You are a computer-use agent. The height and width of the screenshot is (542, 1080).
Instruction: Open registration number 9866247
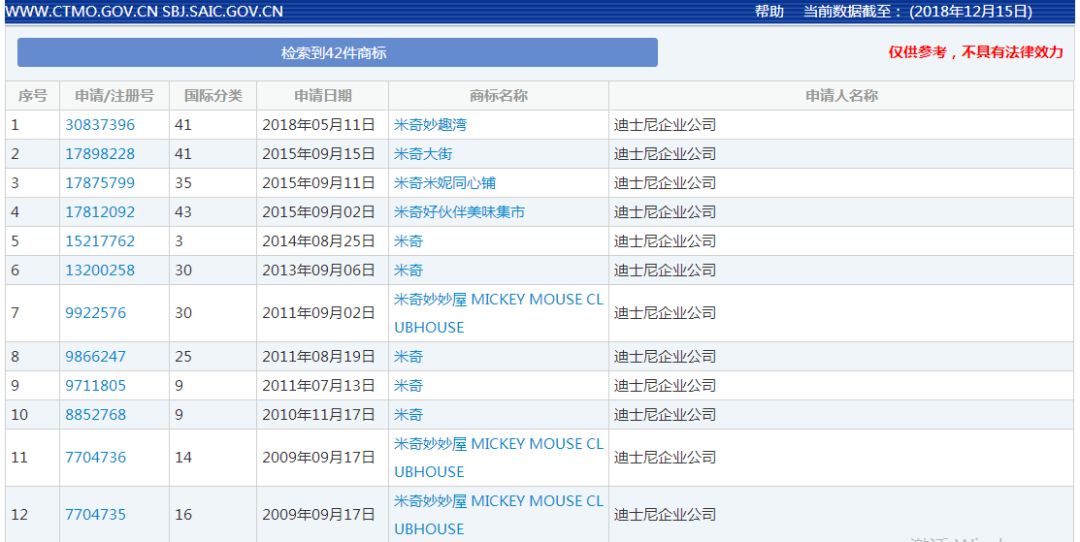[96, 356]
